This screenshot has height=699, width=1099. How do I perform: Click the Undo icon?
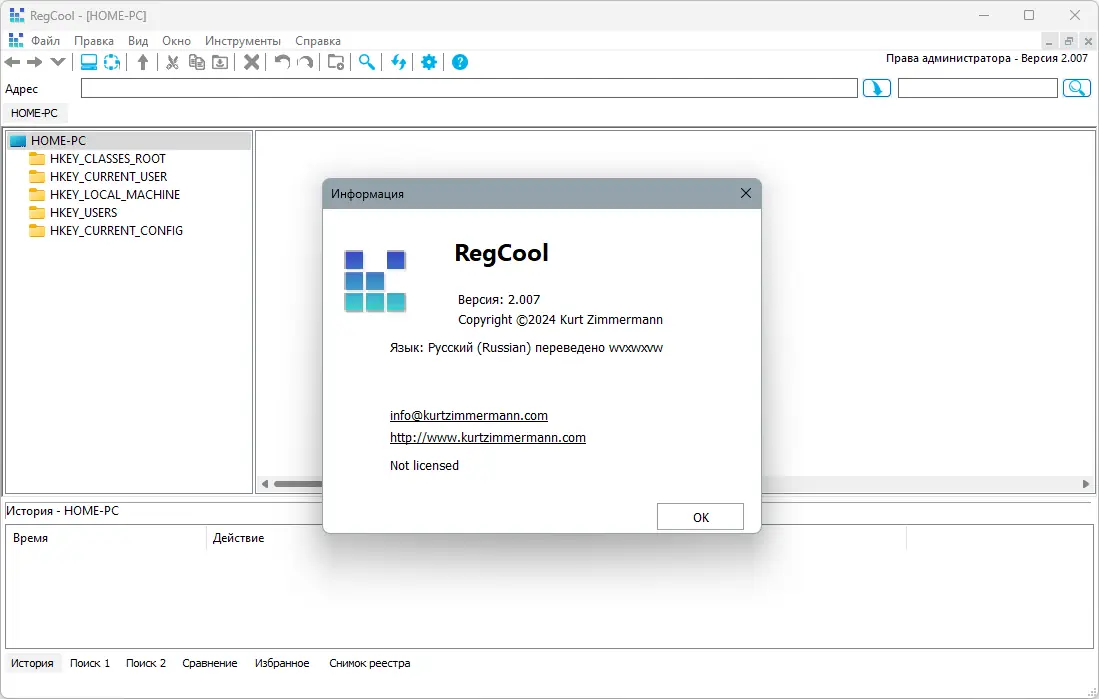282,62
